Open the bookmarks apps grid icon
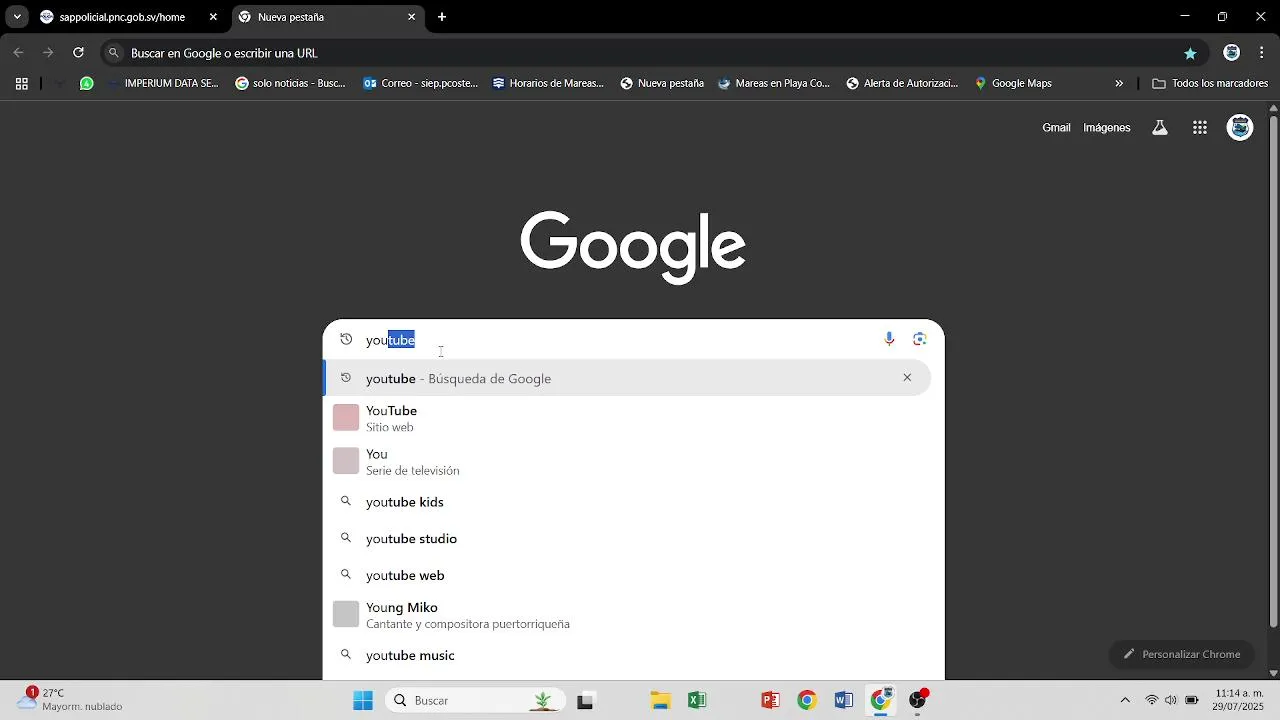The width and height of the screenshot is (1280, 720). (x=21, y=84)
